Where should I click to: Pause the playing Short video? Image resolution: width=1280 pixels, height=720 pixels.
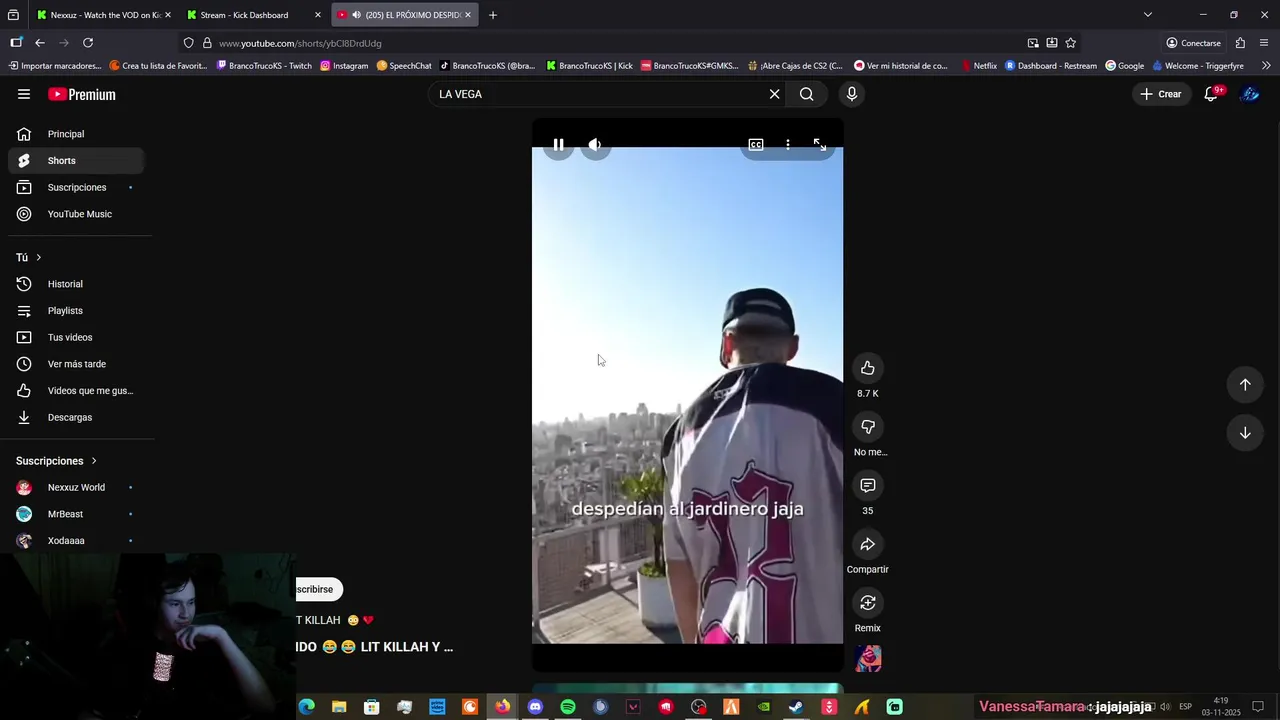point(558,145)
